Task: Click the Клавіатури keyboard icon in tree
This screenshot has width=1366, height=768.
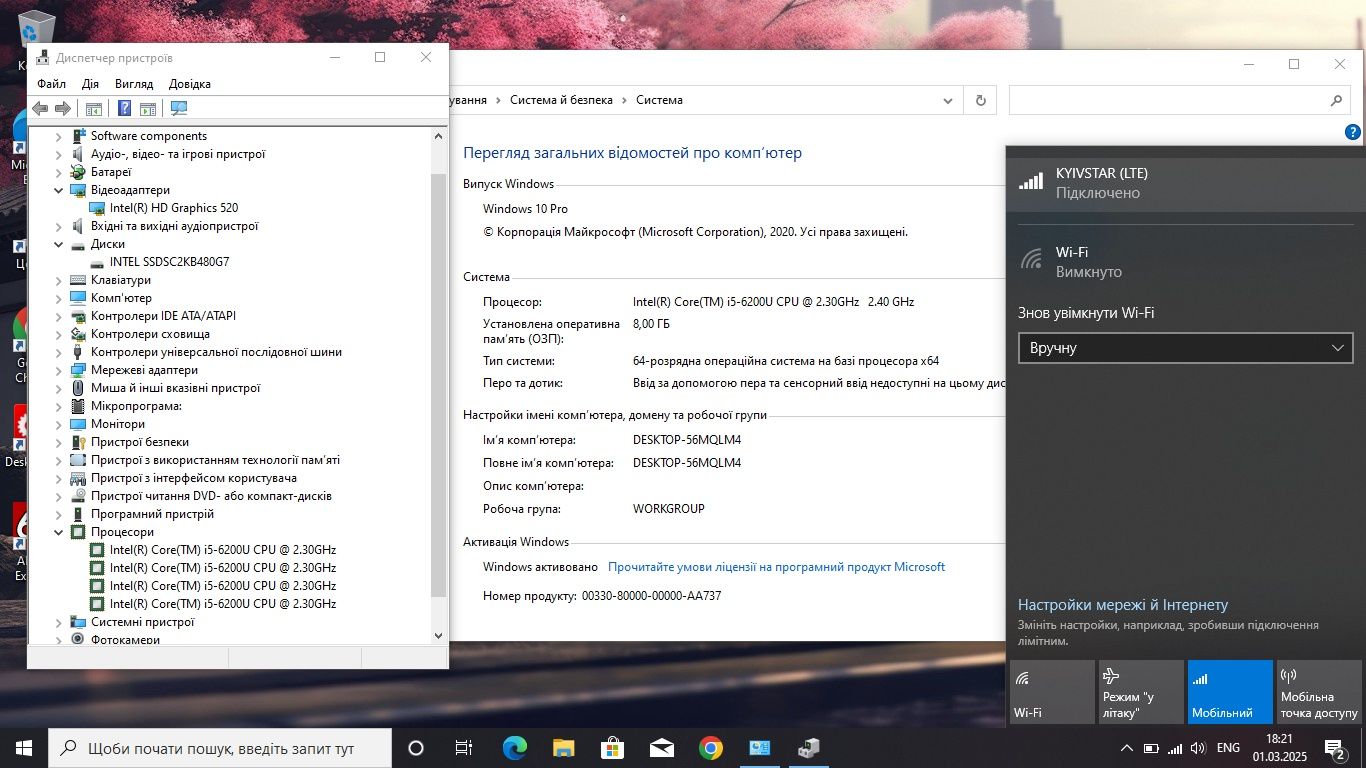Action: (x=78, y=280)
